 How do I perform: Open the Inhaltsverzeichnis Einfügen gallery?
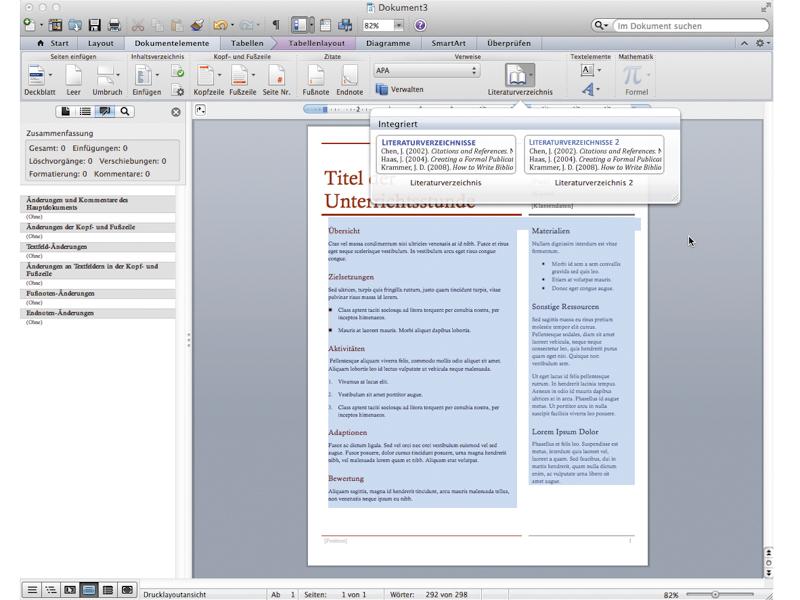(x=146, y=80)
